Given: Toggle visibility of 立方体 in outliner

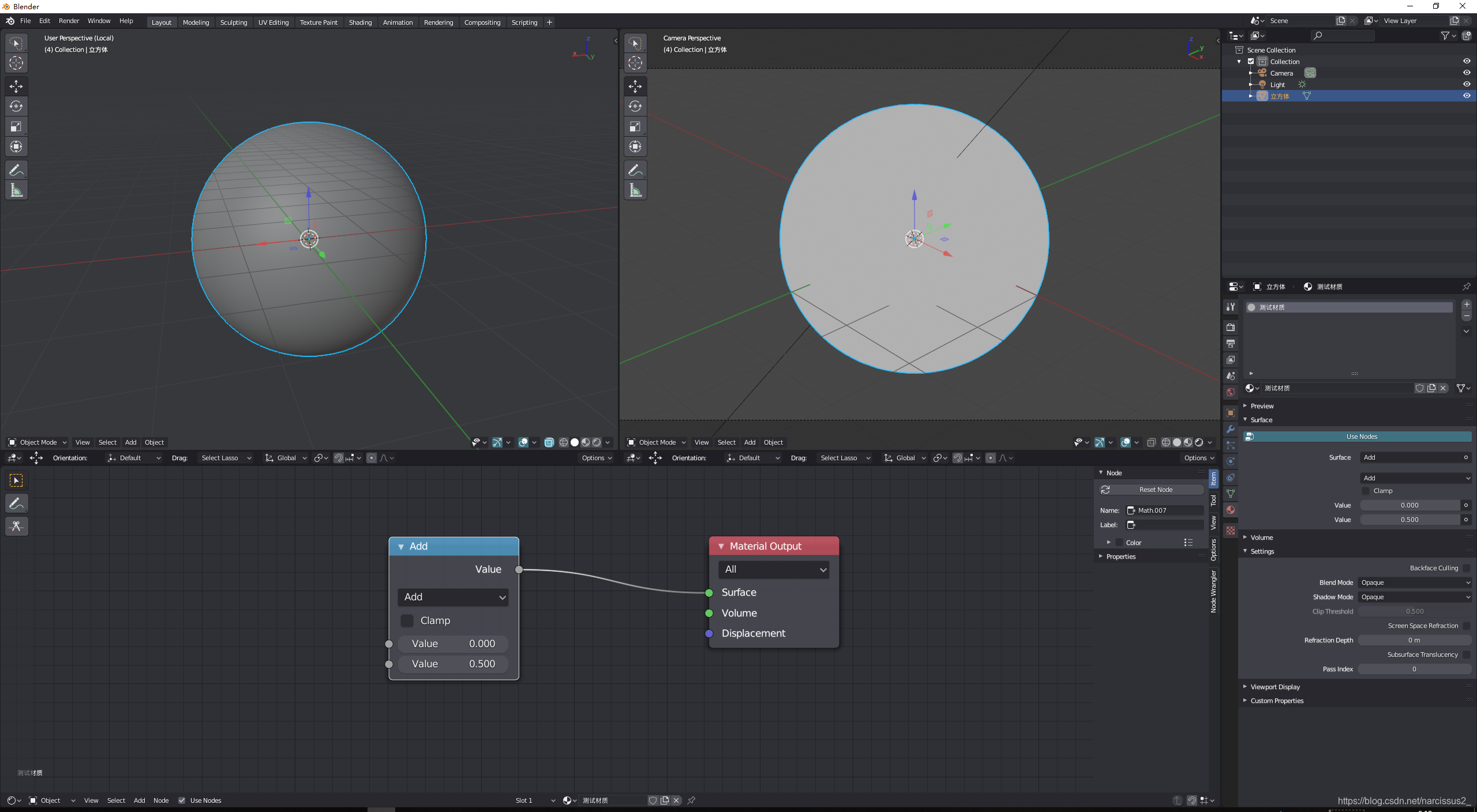Looking at the screenshot, I should [x=1466, y=95].
